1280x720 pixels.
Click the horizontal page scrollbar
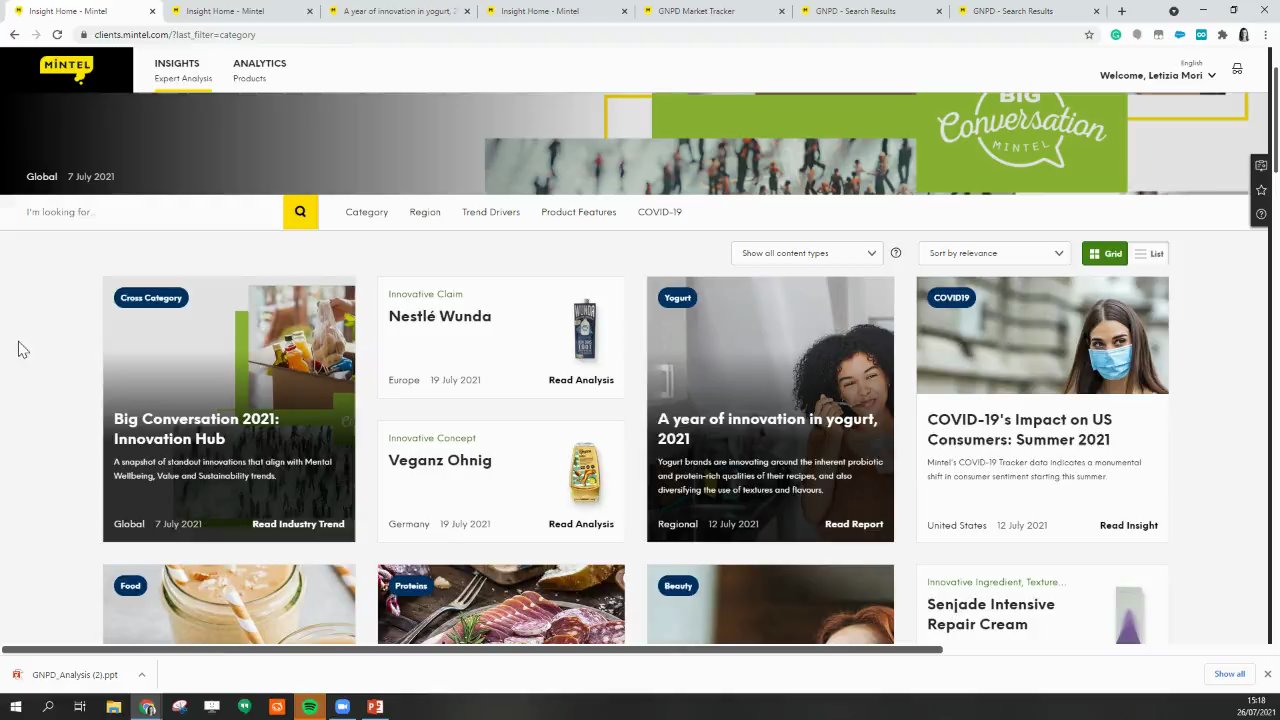(x=472, y=650)
